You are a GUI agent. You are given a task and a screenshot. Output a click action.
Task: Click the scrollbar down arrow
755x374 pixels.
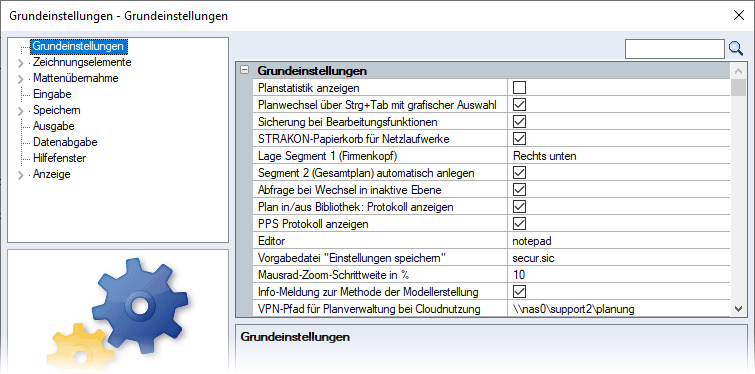coord(738,308)
